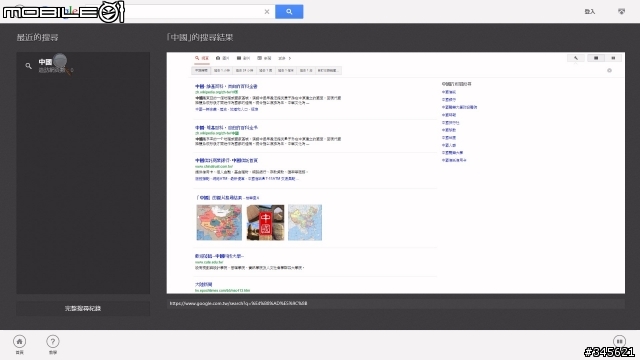The width and height of the screenshot is (640, 360).
Task: Open help via the question mark icon
Action: (53, 341)
